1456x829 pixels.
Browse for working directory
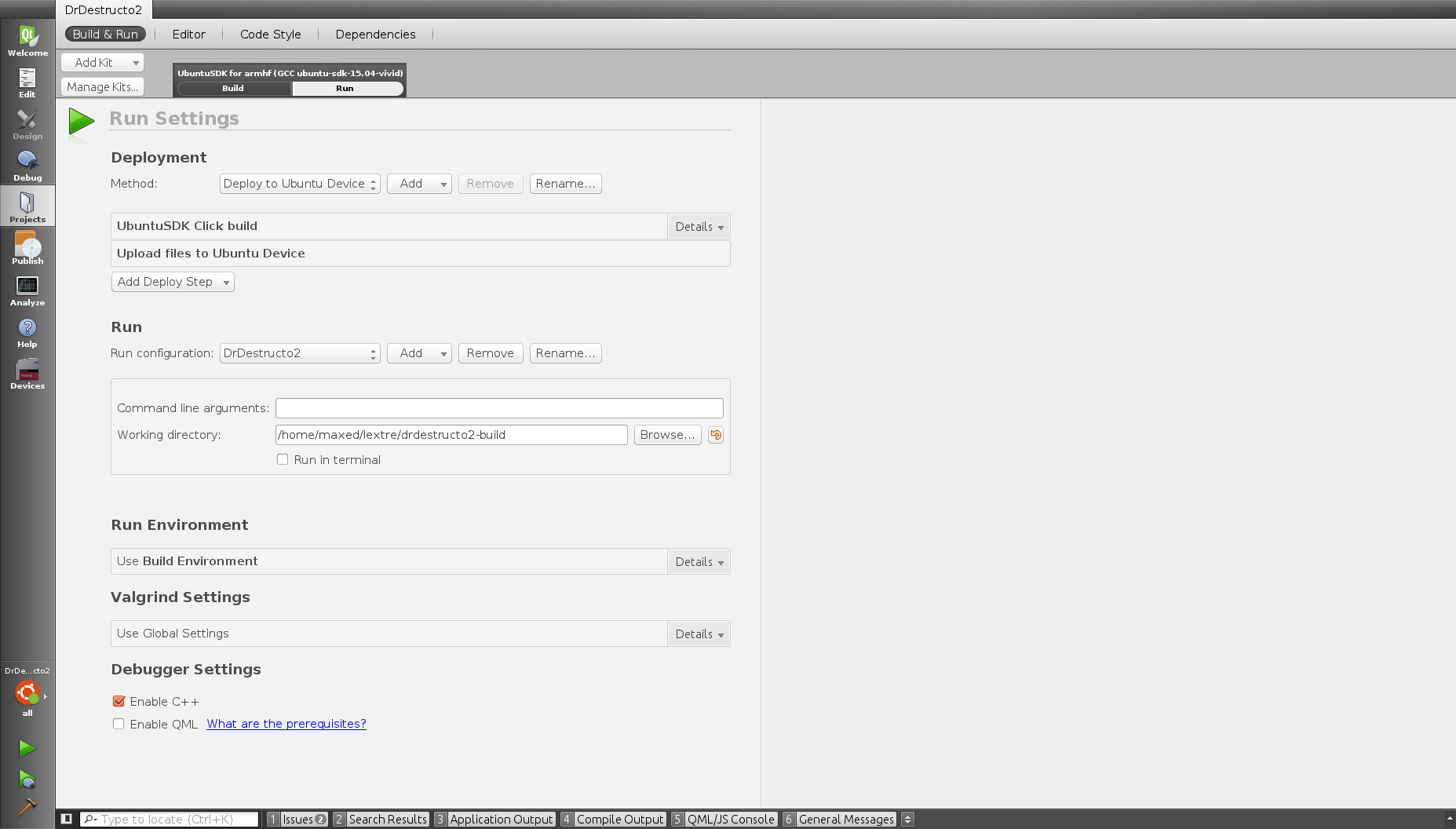[x=667, y=435]
